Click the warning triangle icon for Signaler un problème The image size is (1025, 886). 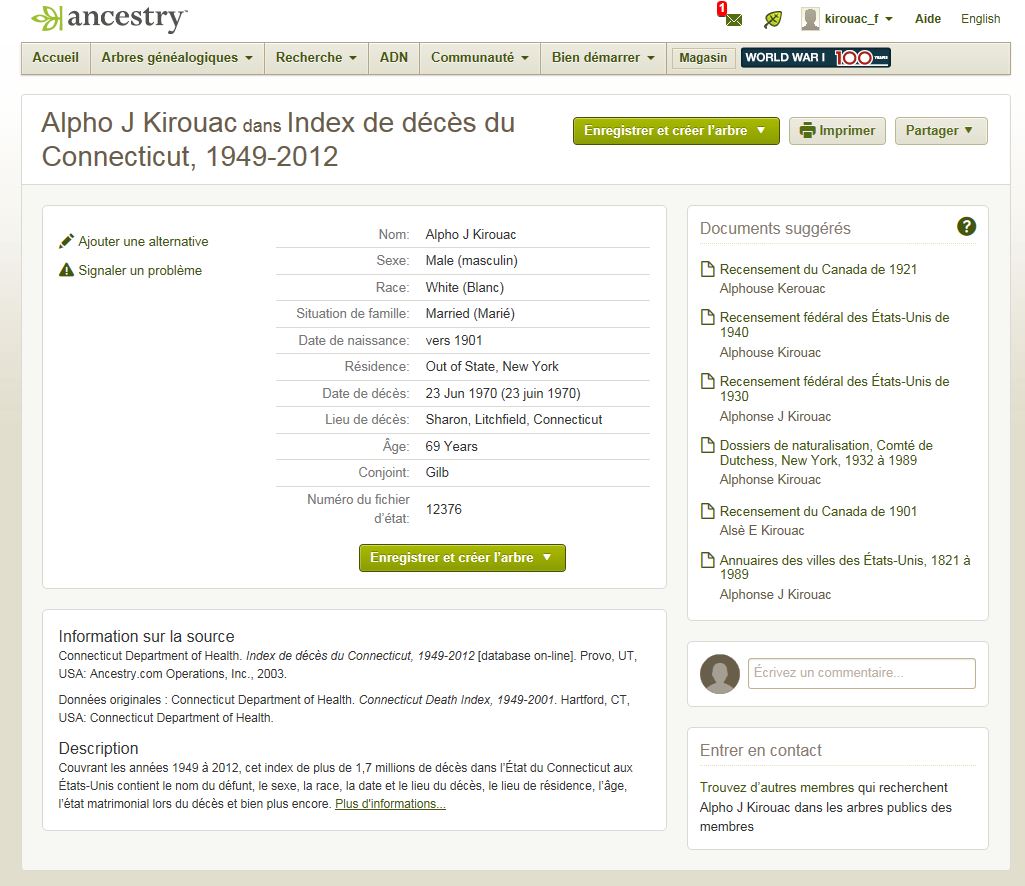(x=66, y=270)
